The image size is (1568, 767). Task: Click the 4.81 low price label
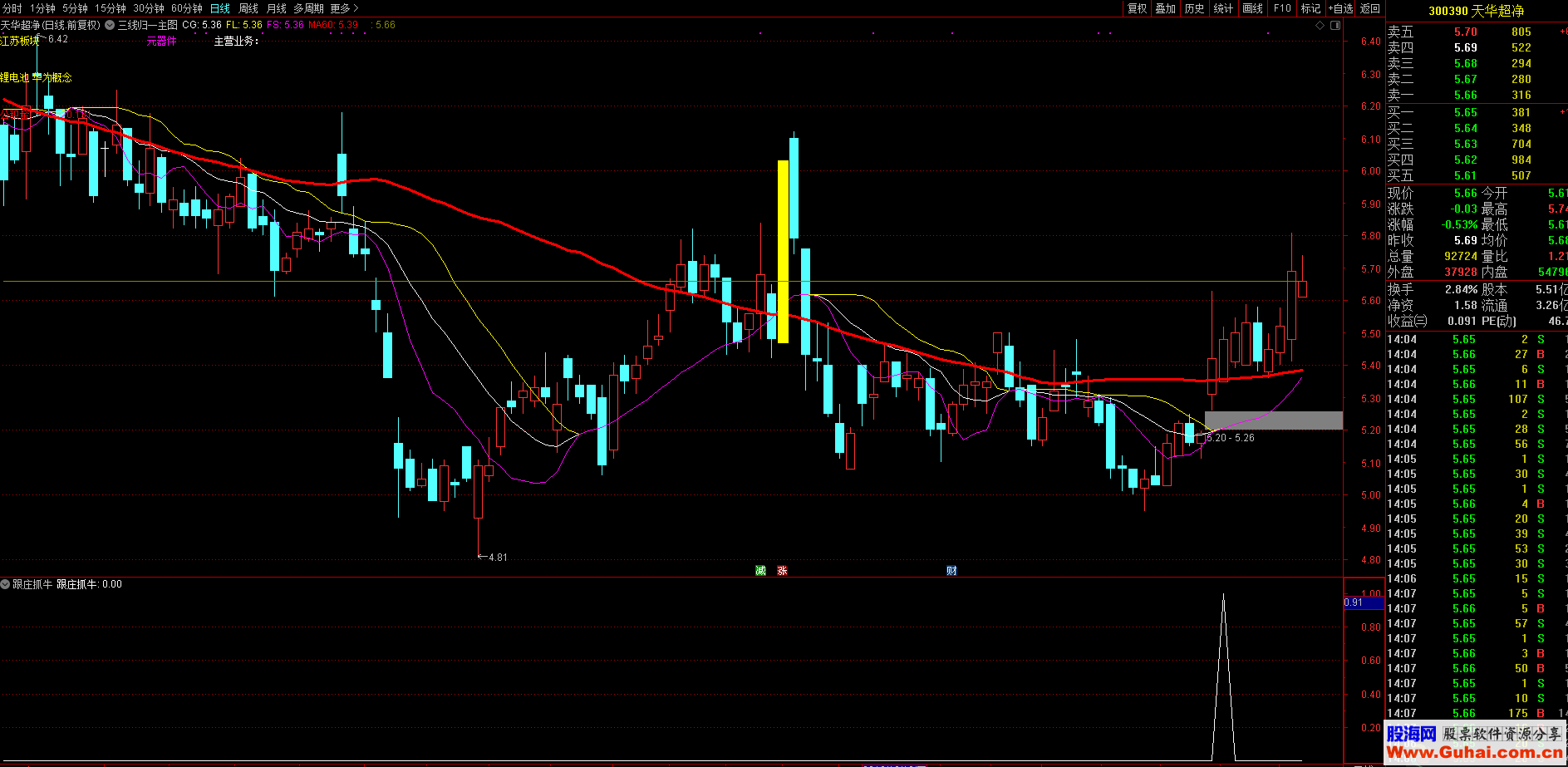point(498,558)
